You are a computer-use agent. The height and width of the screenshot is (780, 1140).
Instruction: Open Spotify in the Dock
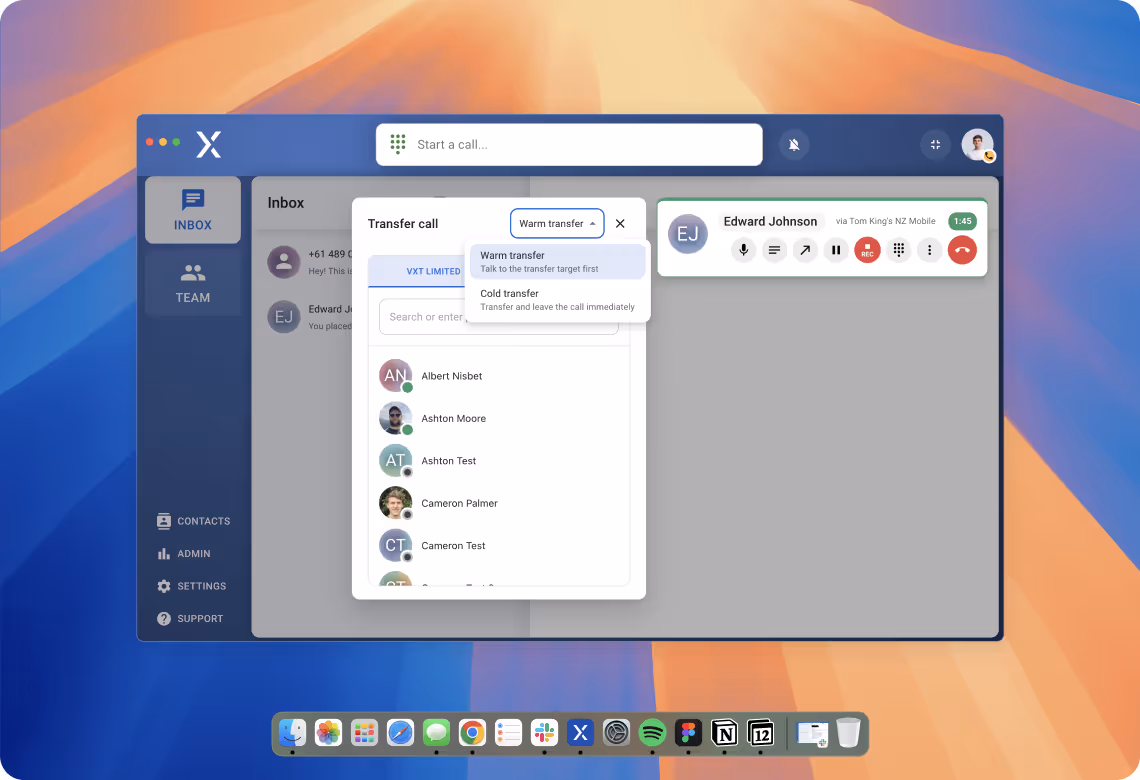click(652, 733)
